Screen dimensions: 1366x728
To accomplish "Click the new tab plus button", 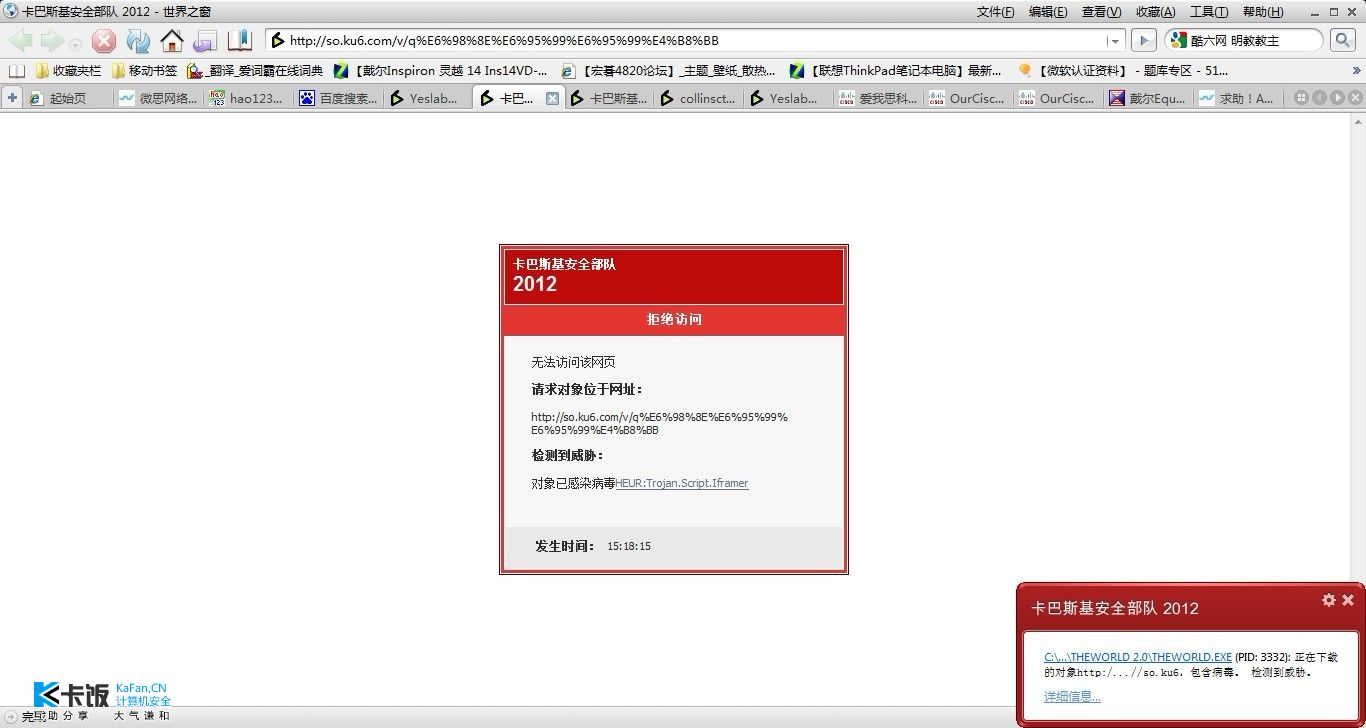I will 12,98.
